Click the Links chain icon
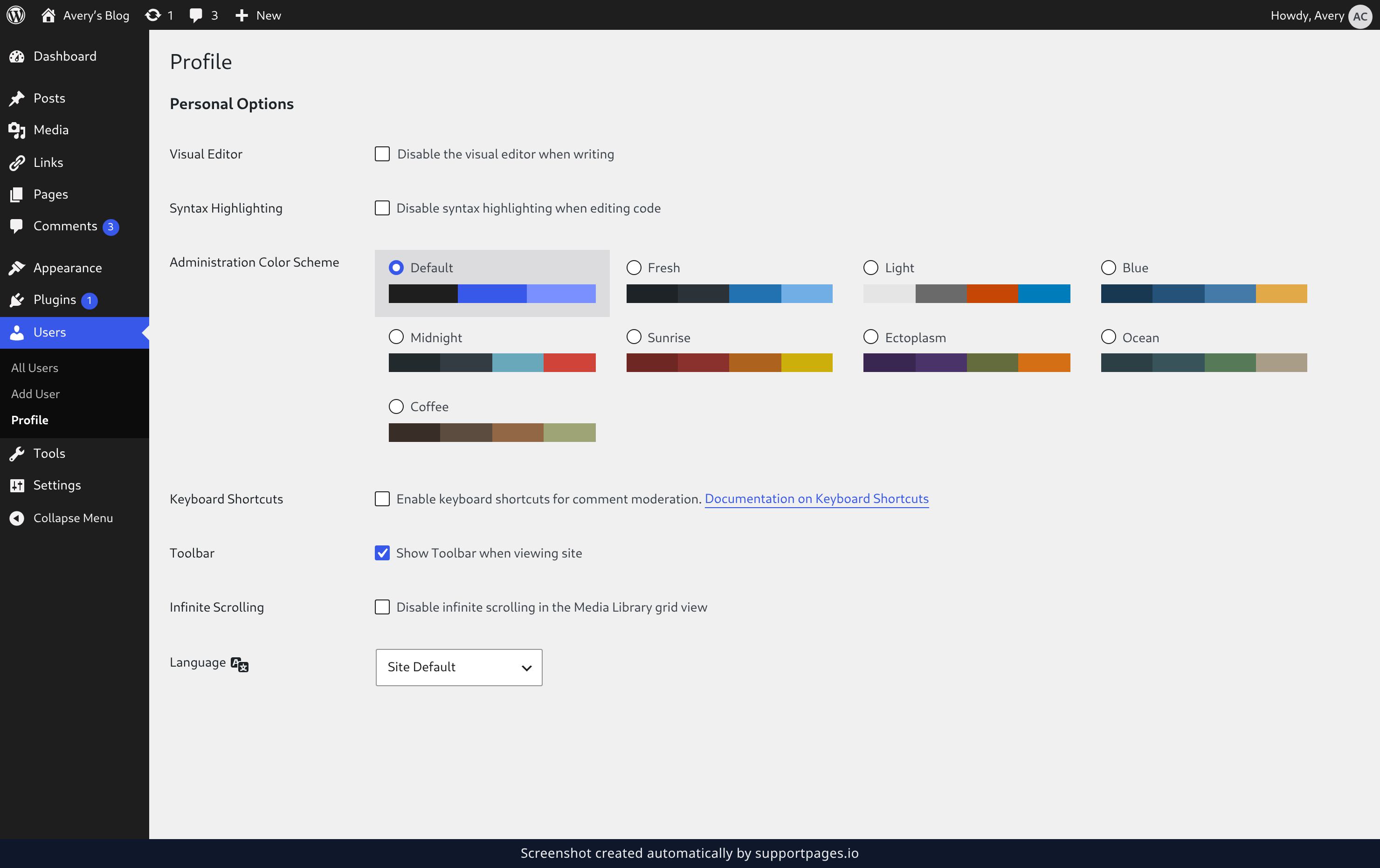 click(17, 163)
